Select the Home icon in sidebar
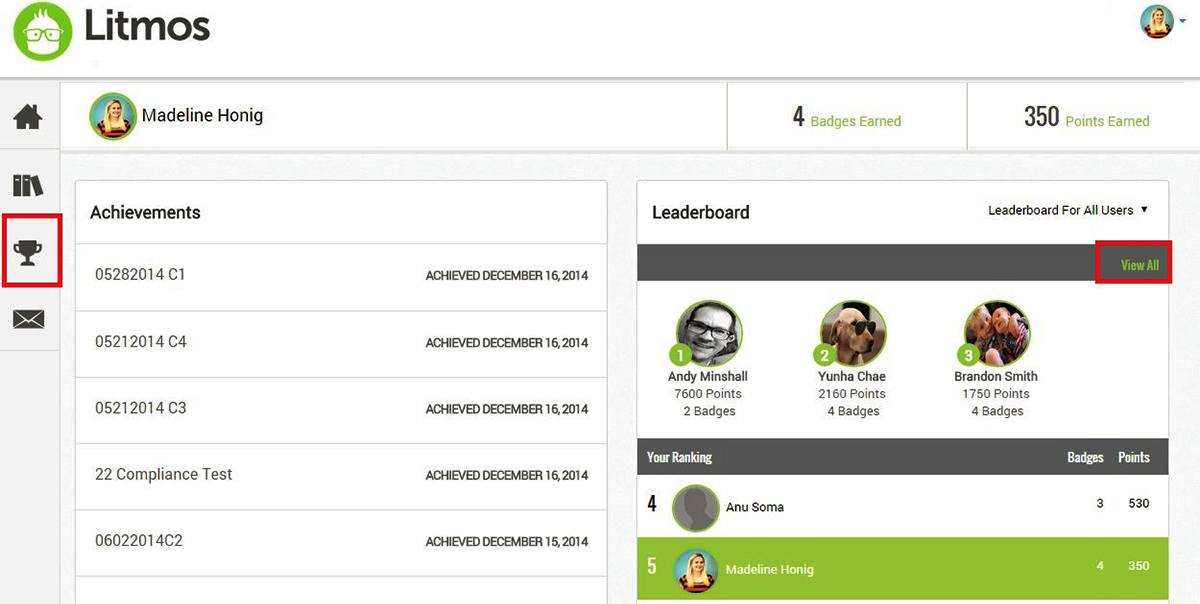The height and width of the screenshot is (604, 1200). tap(28, 116)
